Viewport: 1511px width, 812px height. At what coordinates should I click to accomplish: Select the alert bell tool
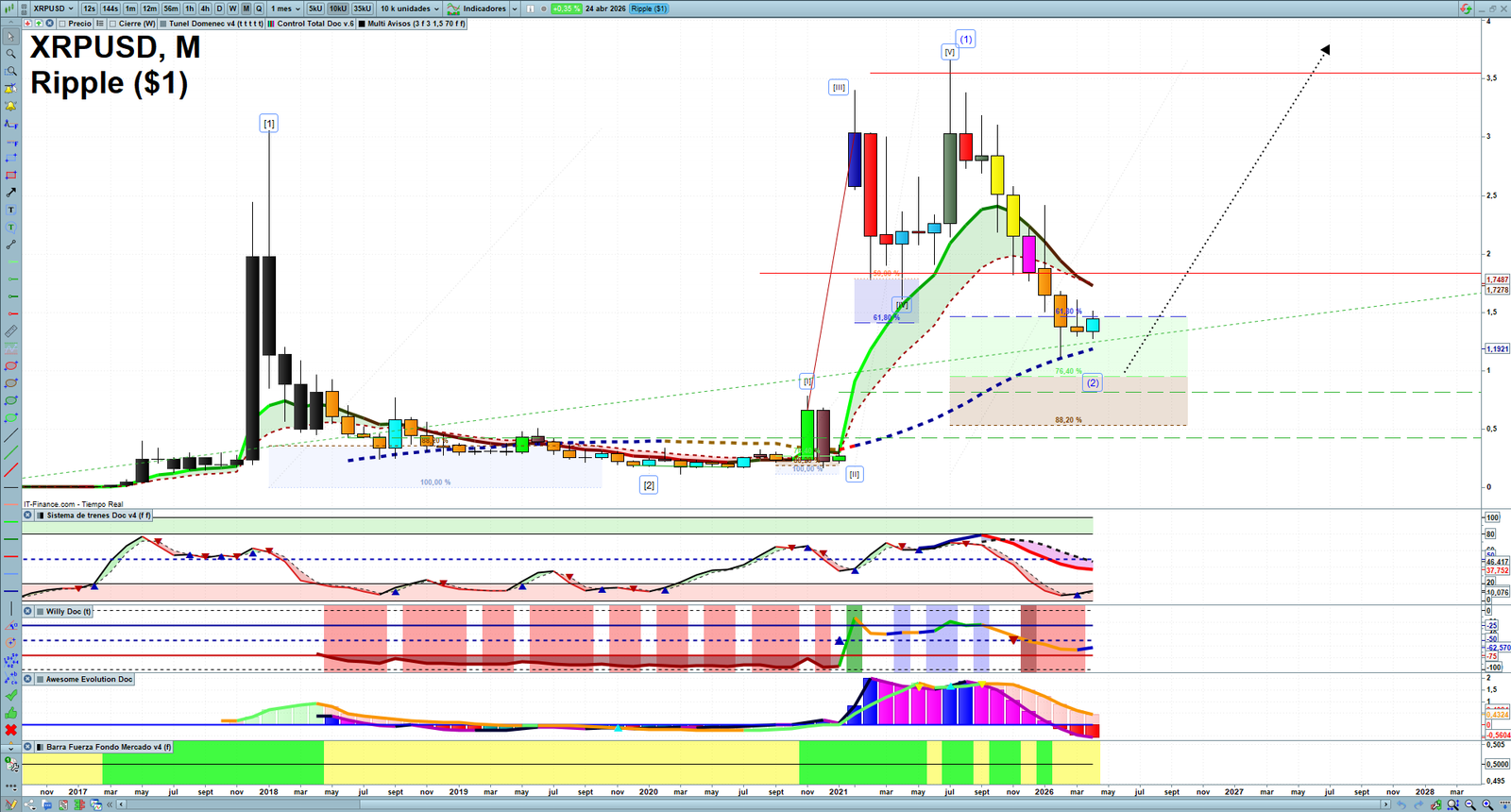[10, 89]
